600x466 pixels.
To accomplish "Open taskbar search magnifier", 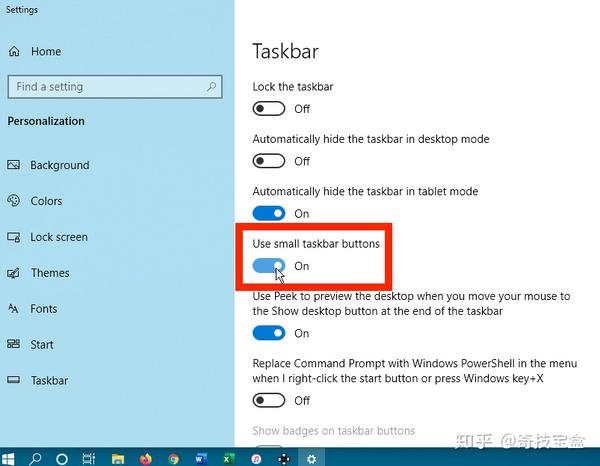I will 35,458.
